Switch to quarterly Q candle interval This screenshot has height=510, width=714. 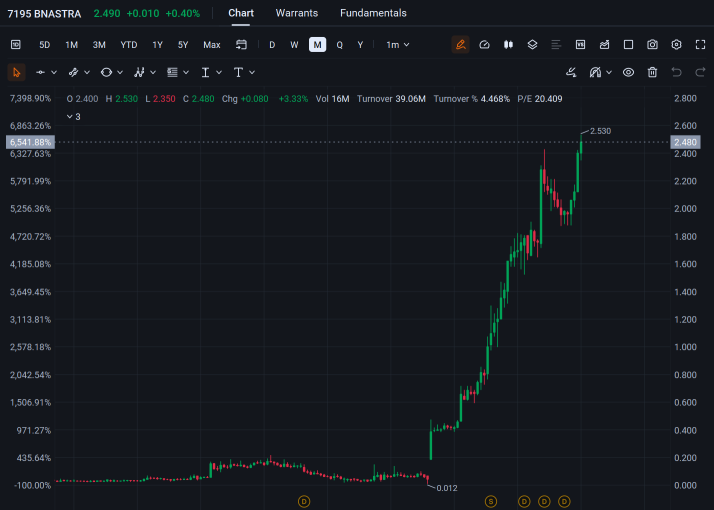tap(339, 45)
